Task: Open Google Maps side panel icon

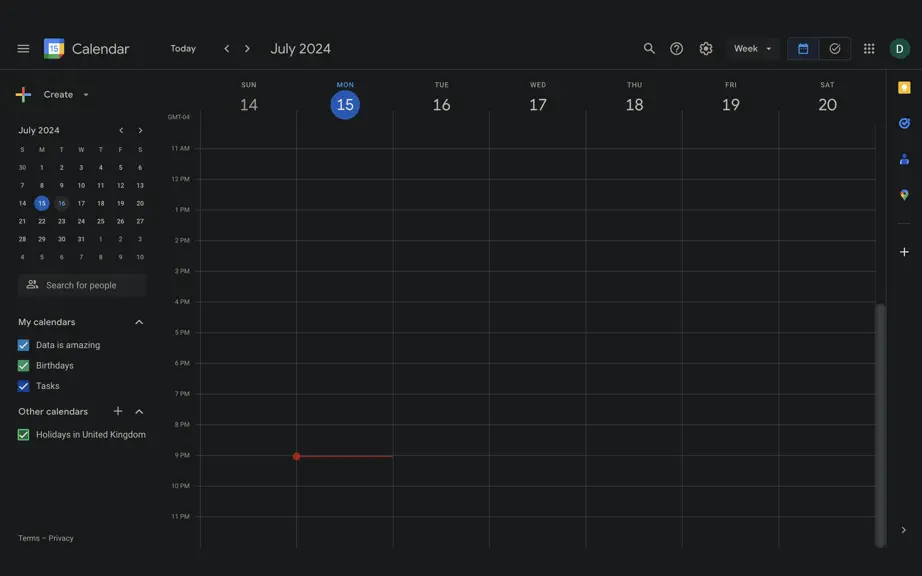Action: (904, 195)
